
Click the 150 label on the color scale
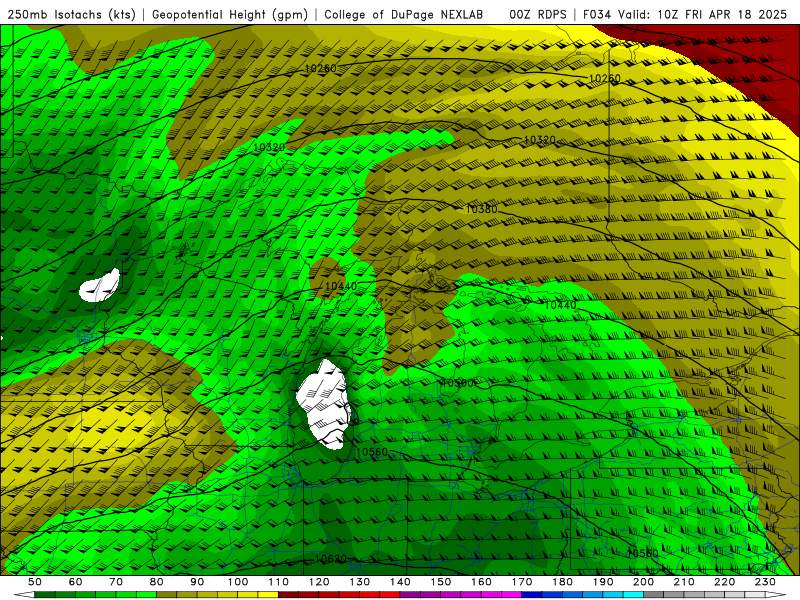pos(441,582)
